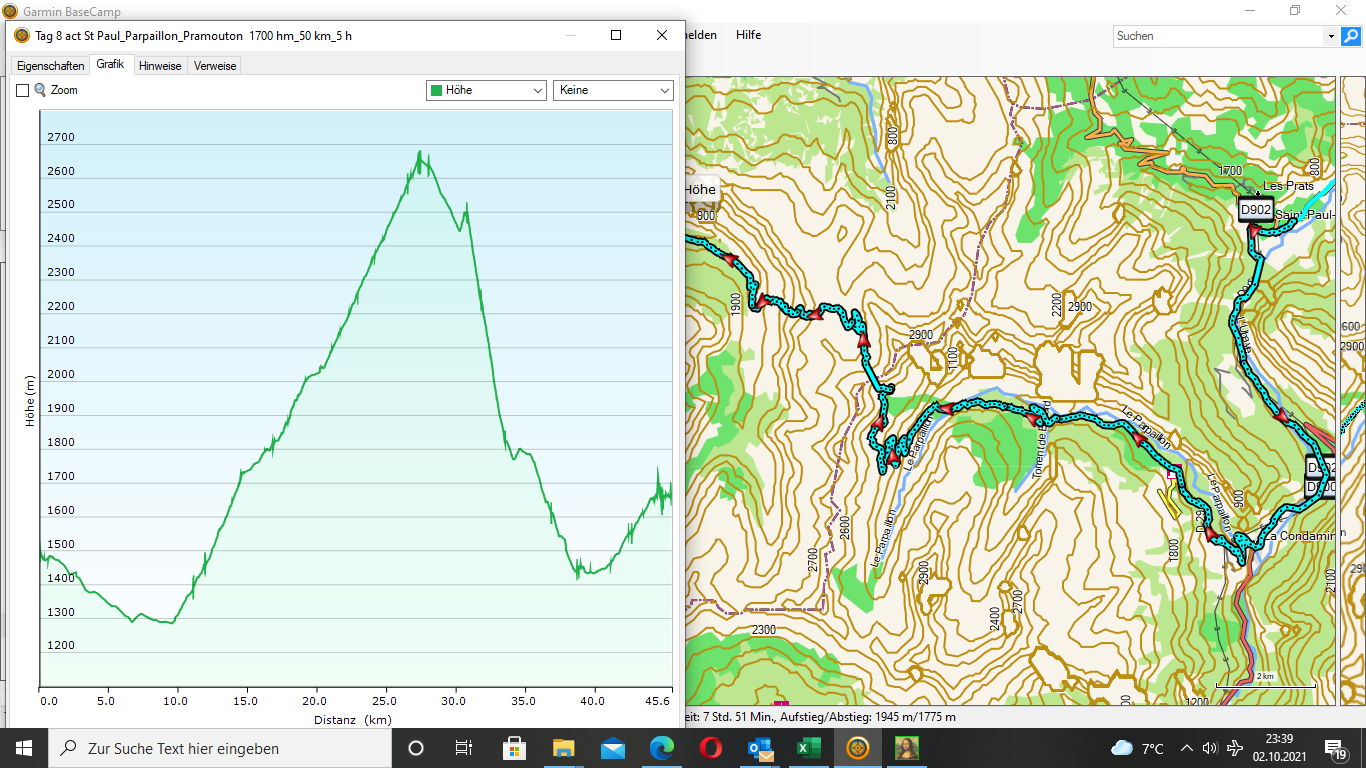Click the Les Prats label on the map
This screenshot has width=1366, height=768.
[1288, 186]
